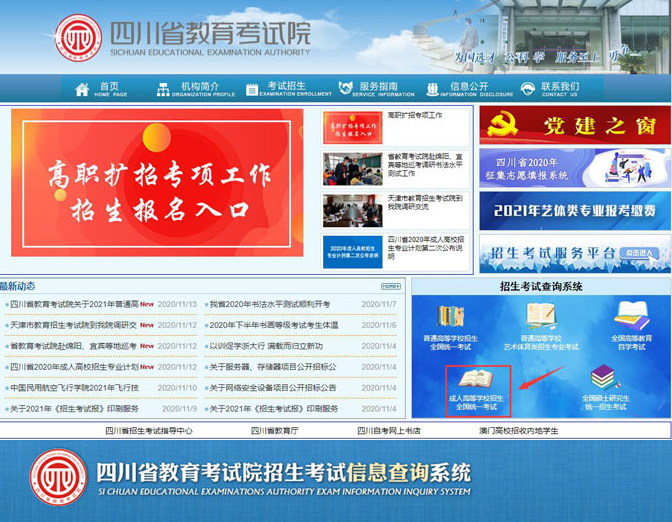The image size is (672, 522).
Task: Open the 联系我们 menu item
Action: (560, 89)
